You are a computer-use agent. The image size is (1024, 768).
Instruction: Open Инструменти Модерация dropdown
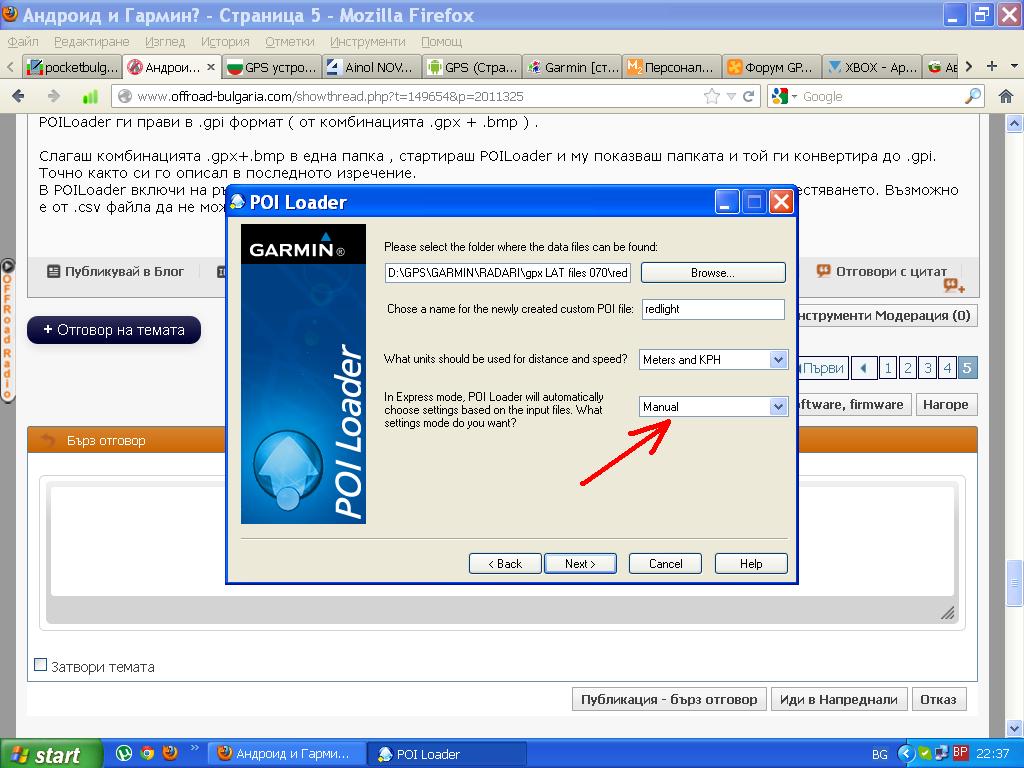pyautogui.click(x=887, y=315)
